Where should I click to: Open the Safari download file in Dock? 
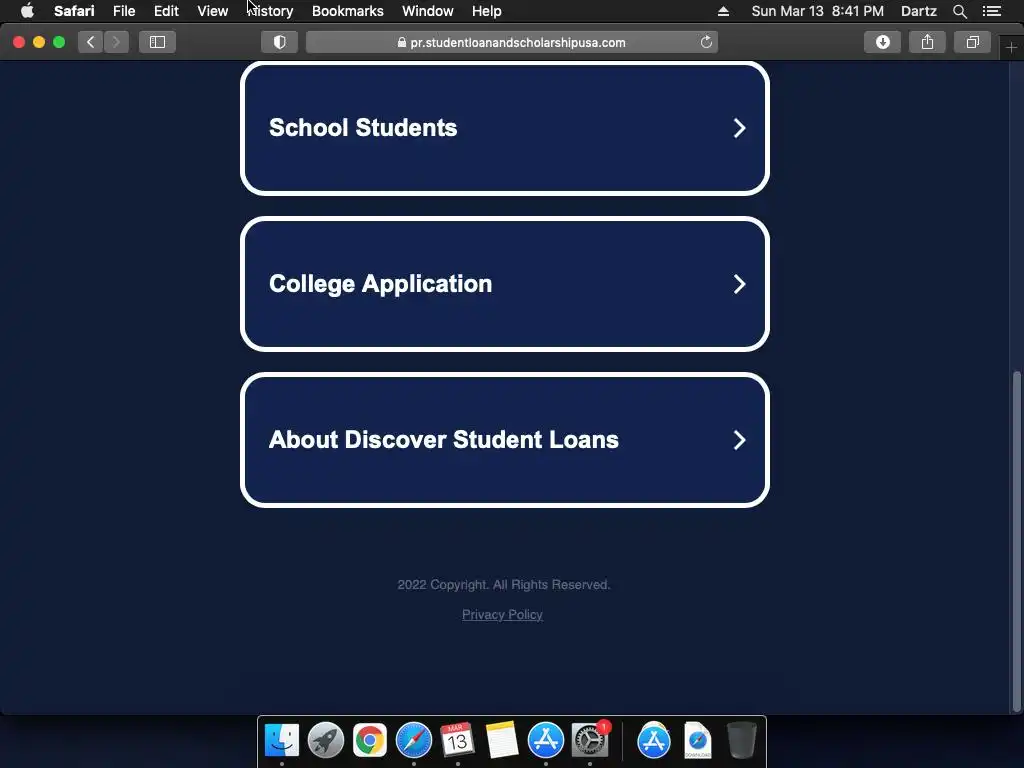(697, 740)
